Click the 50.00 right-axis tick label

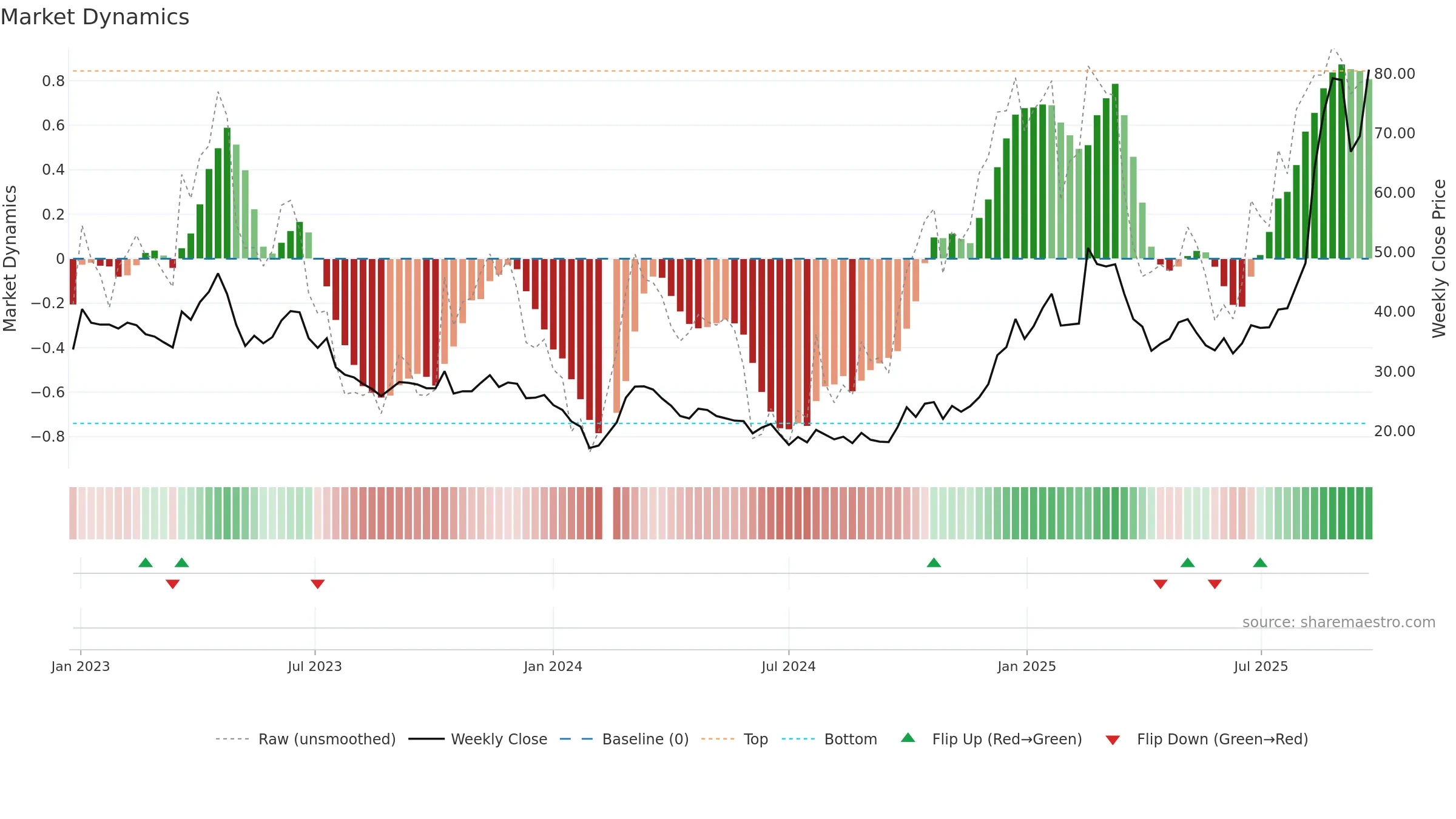tap(1395, 252)
